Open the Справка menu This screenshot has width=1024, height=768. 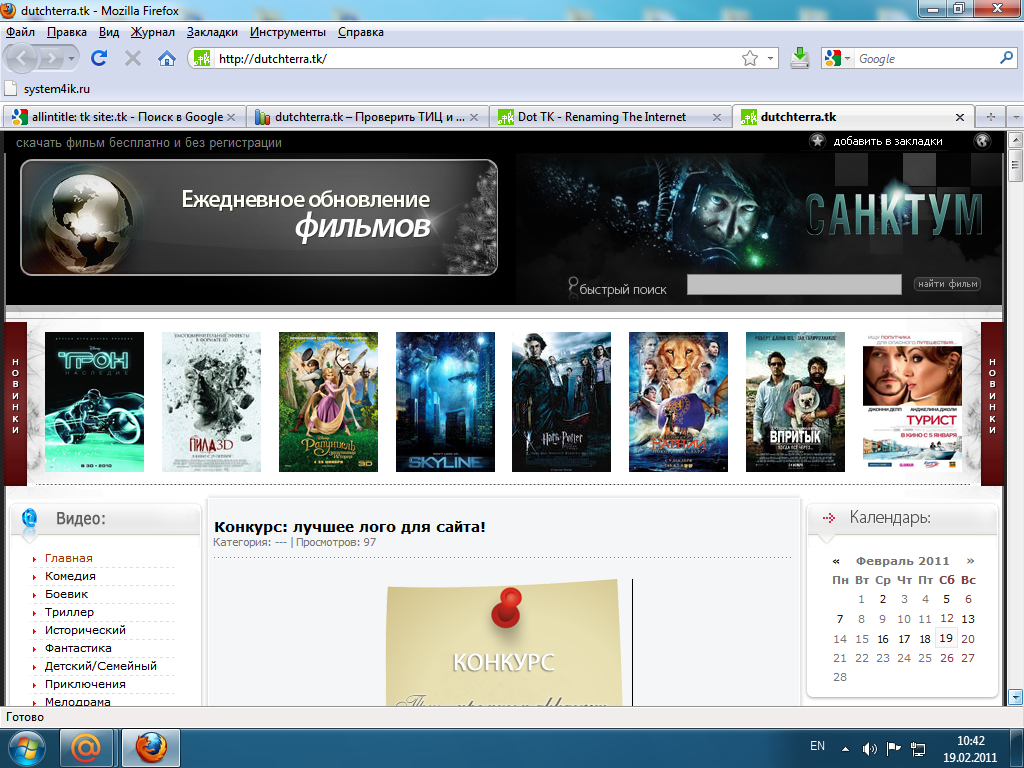360,32
